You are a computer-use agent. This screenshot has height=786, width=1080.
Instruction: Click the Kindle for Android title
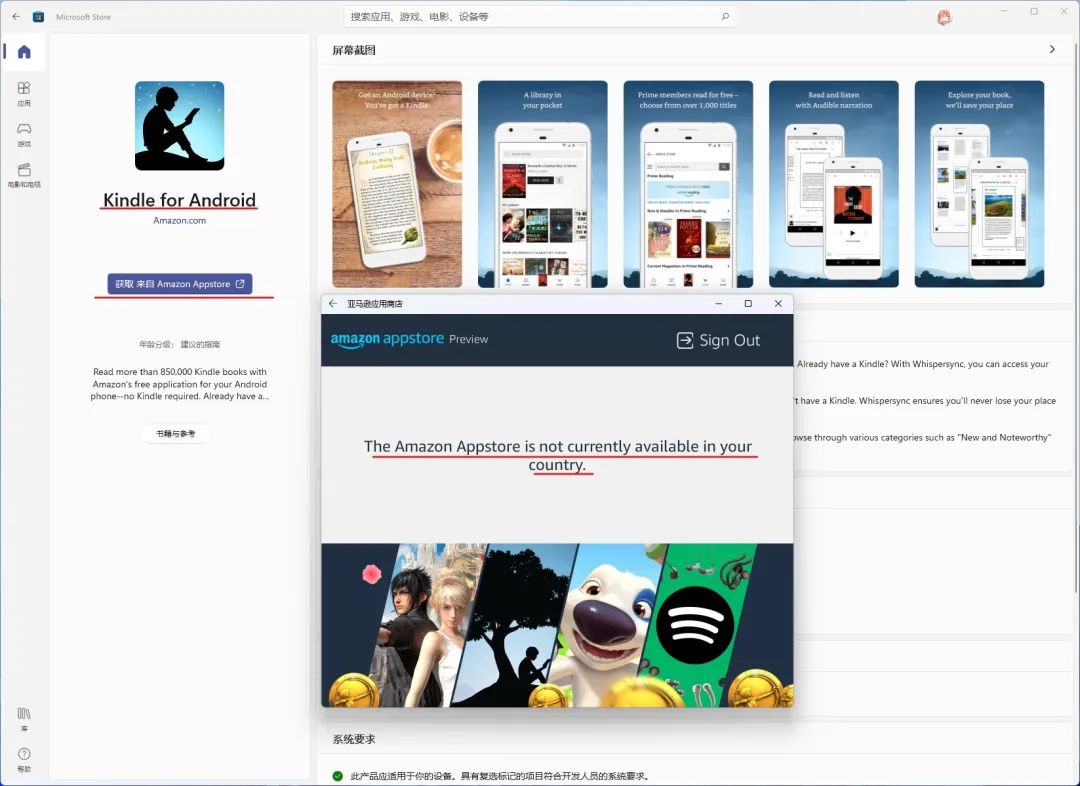pyautogui.click(x=179, y=200)
